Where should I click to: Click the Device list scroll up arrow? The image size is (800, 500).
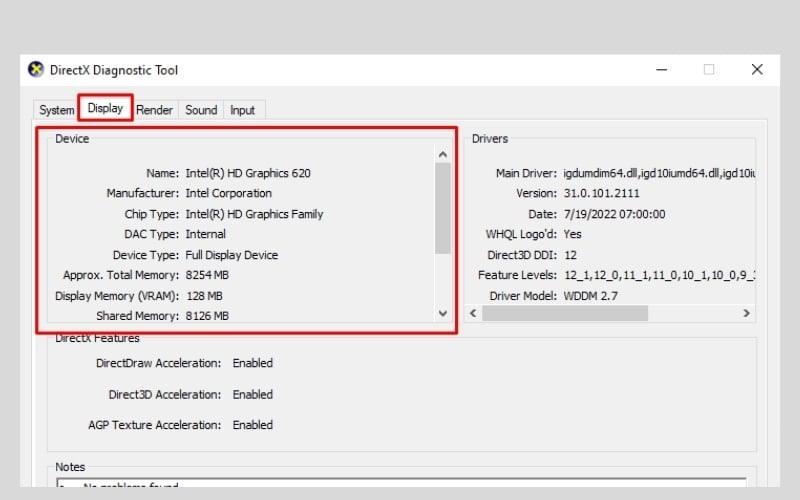tap(443, 155)
